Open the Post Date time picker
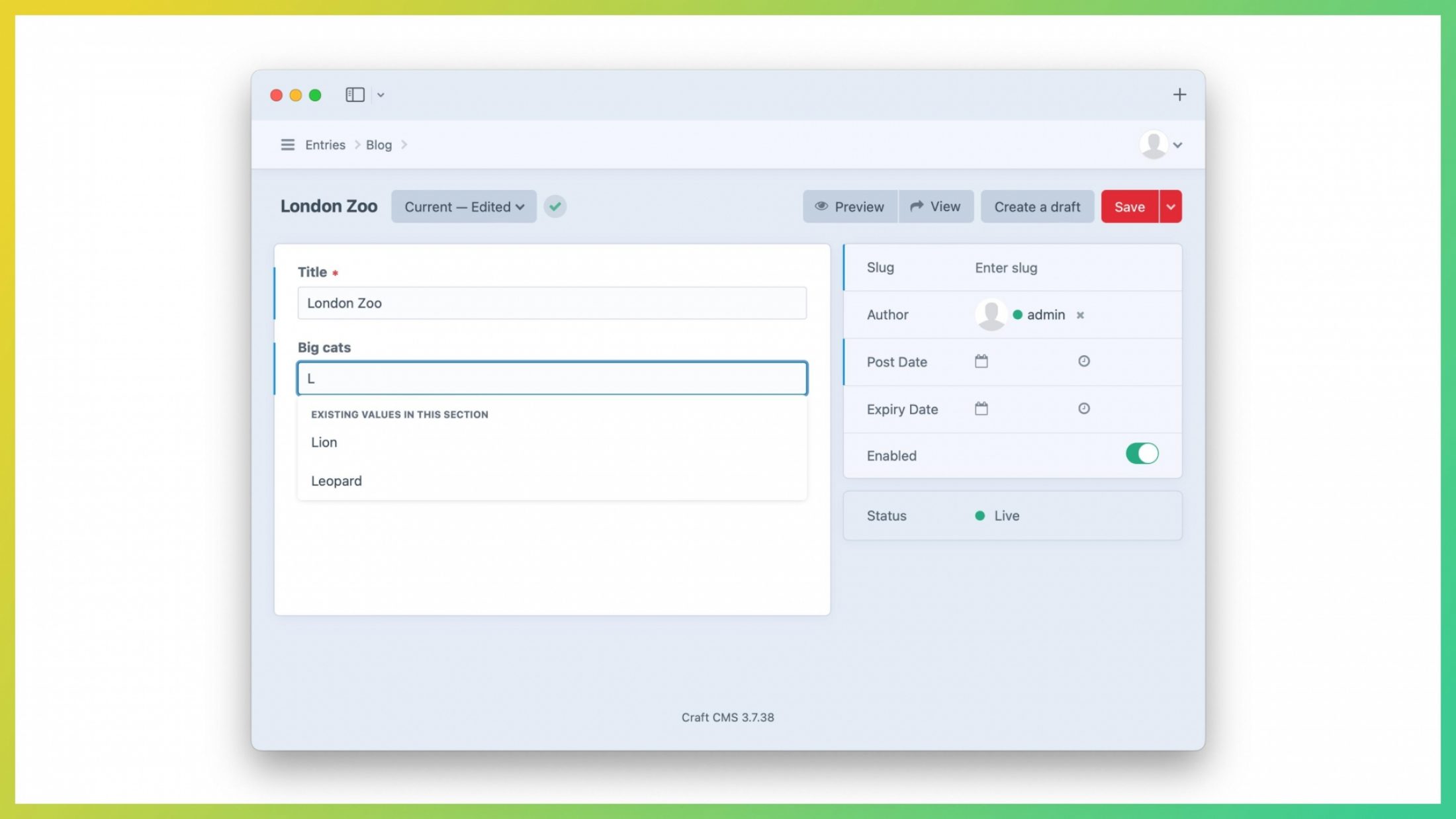 (x=1084, y=361)
